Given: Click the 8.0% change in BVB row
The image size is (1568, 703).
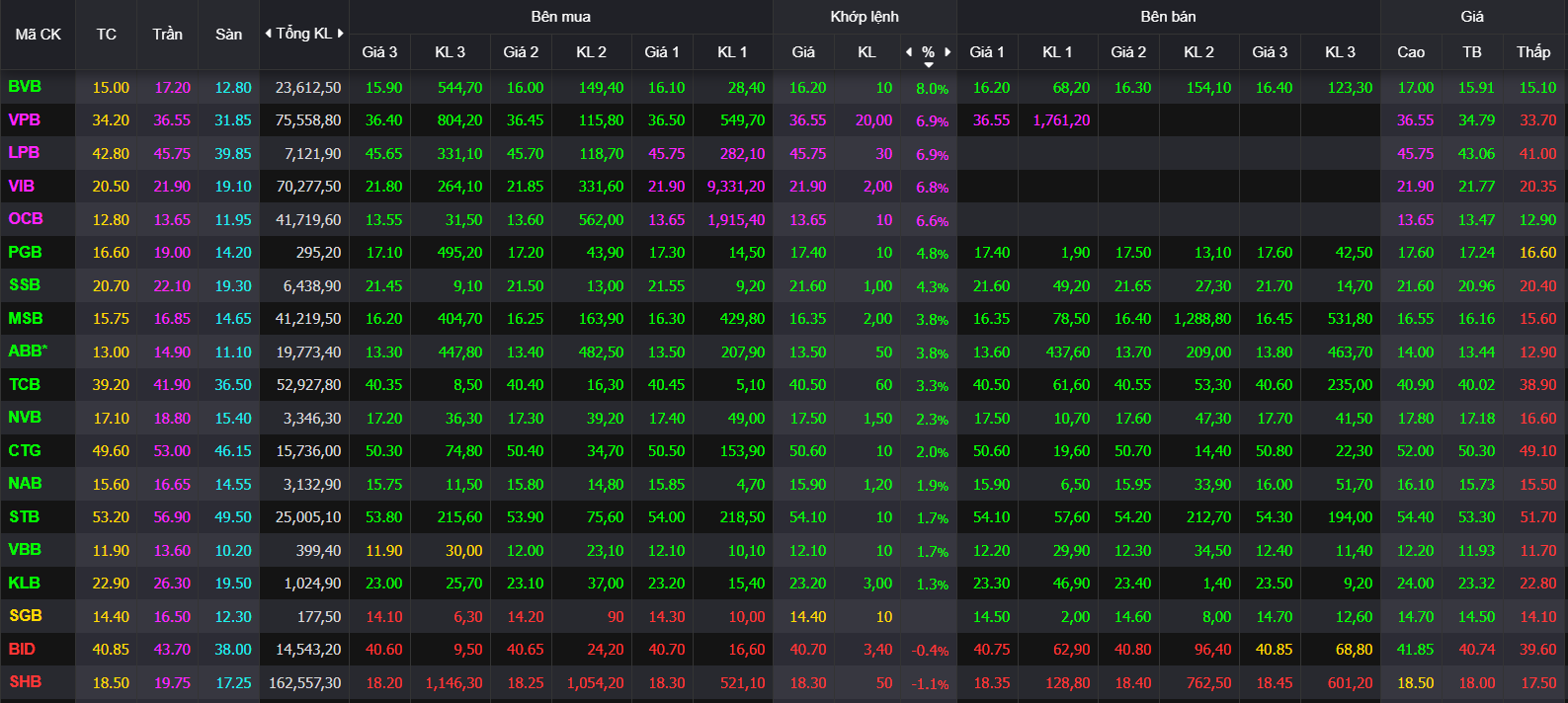Looking at the screenshot, I should [x=932, y=89].
